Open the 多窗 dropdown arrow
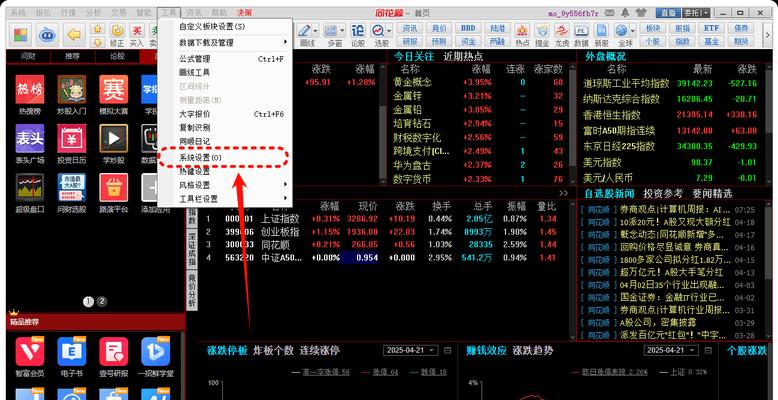 [342, 31]
